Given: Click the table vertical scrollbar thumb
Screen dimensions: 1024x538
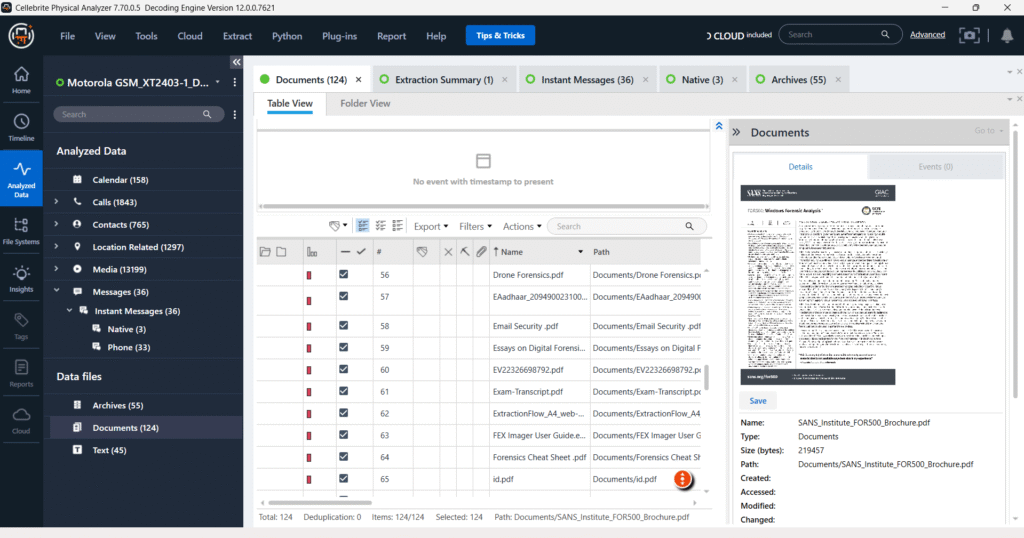Looking at the screenshot, I should click(x=706, y=377).
